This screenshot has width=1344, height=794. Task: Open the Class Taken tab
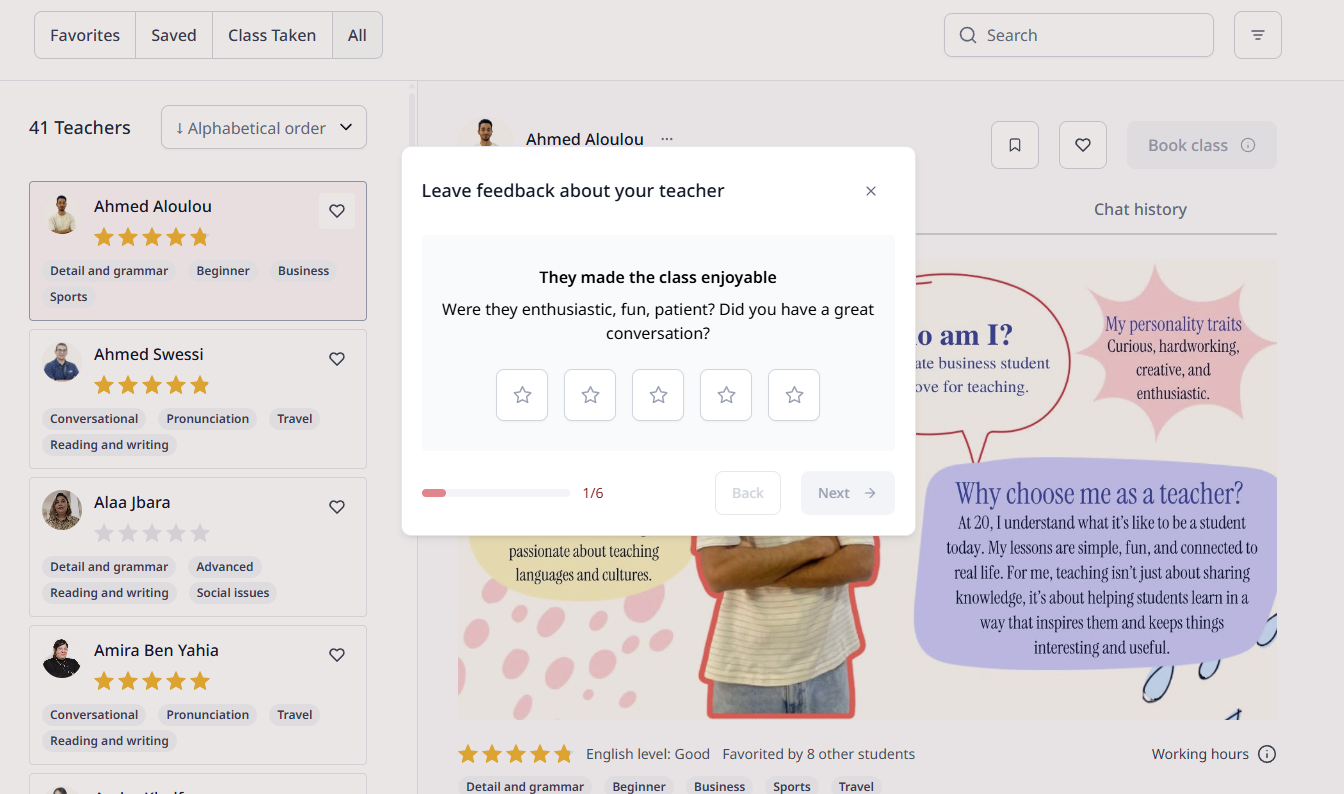tap(272, 35)
